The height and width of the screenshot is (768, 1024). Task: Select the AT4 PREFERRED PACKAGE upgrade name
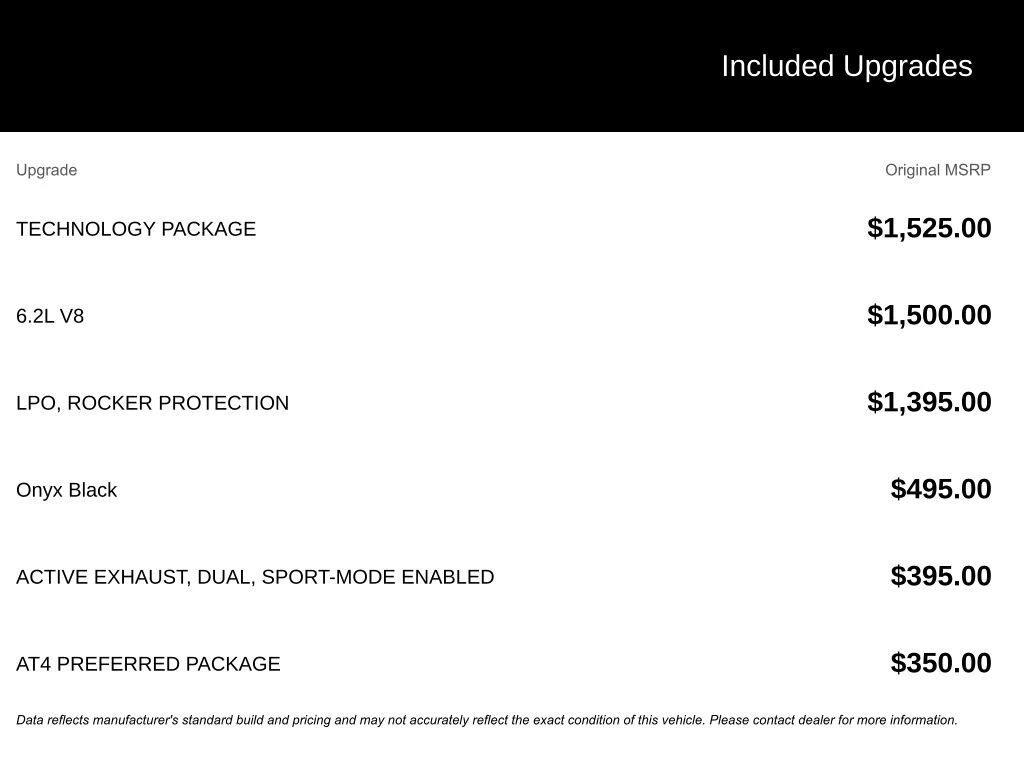[148, 664]
